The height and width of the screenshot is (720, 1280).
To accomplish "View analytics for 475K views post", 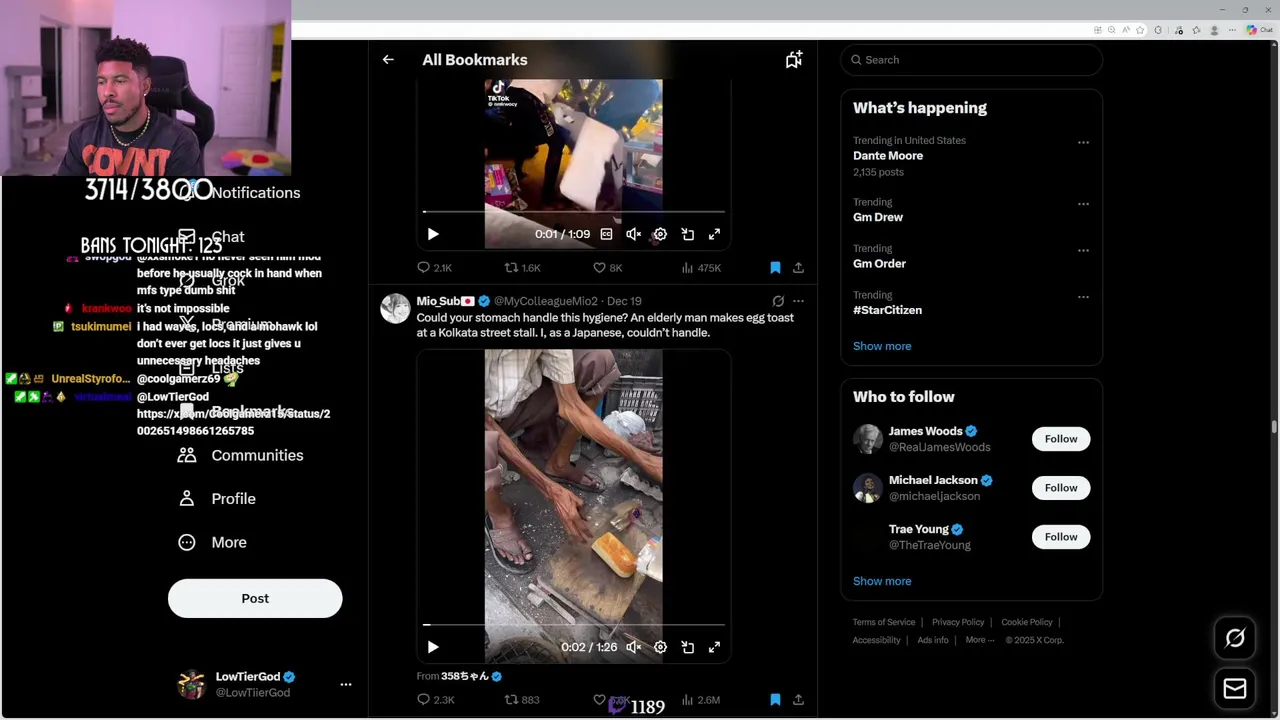I will click(701, 268).
